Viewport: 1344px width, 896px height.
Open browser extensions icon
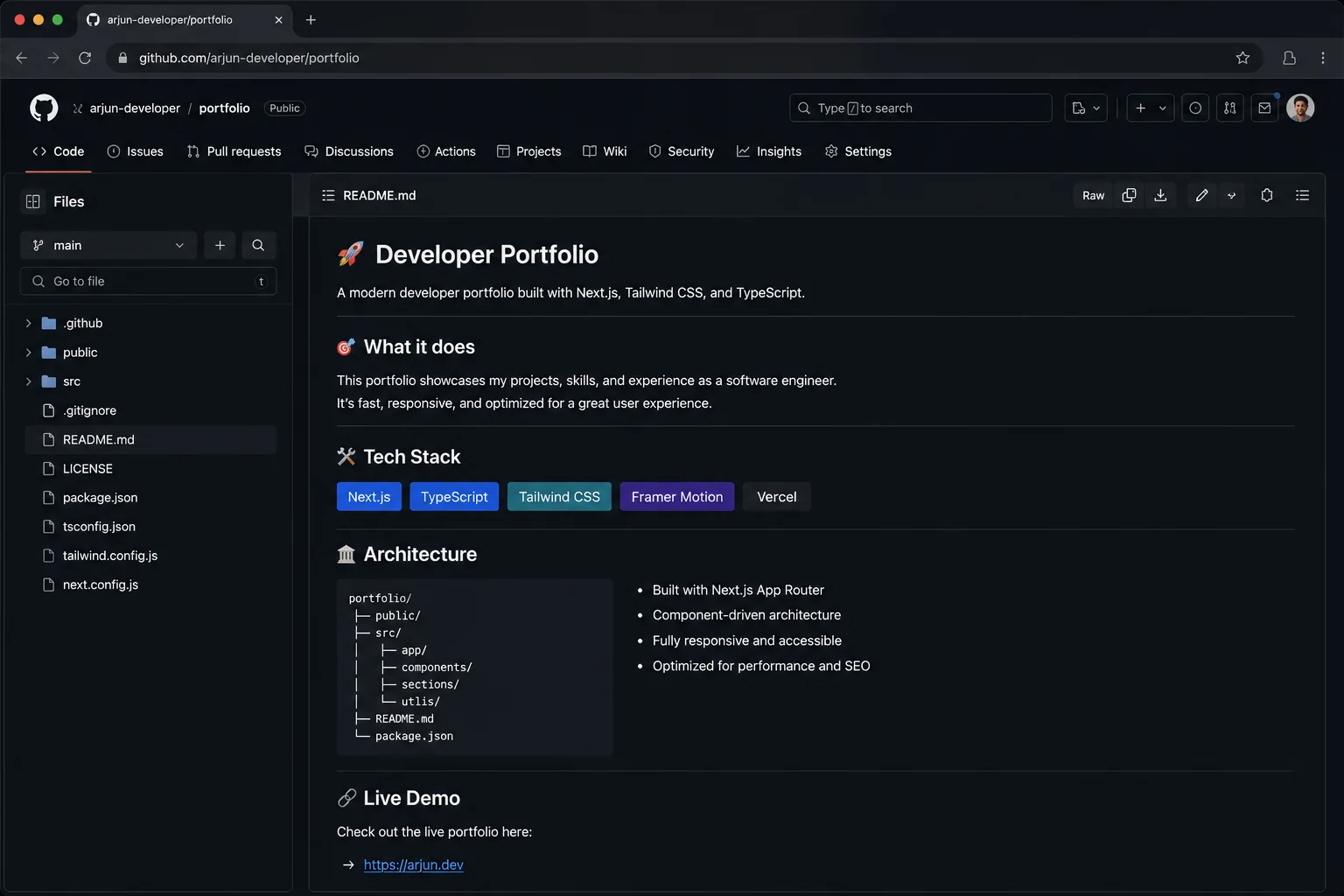pyautogui.click(x=1289, y=58)
